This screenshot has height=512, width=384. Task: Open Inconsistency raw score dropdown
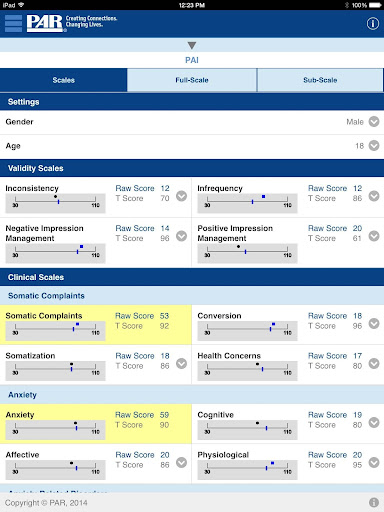[x=181, y=196]
